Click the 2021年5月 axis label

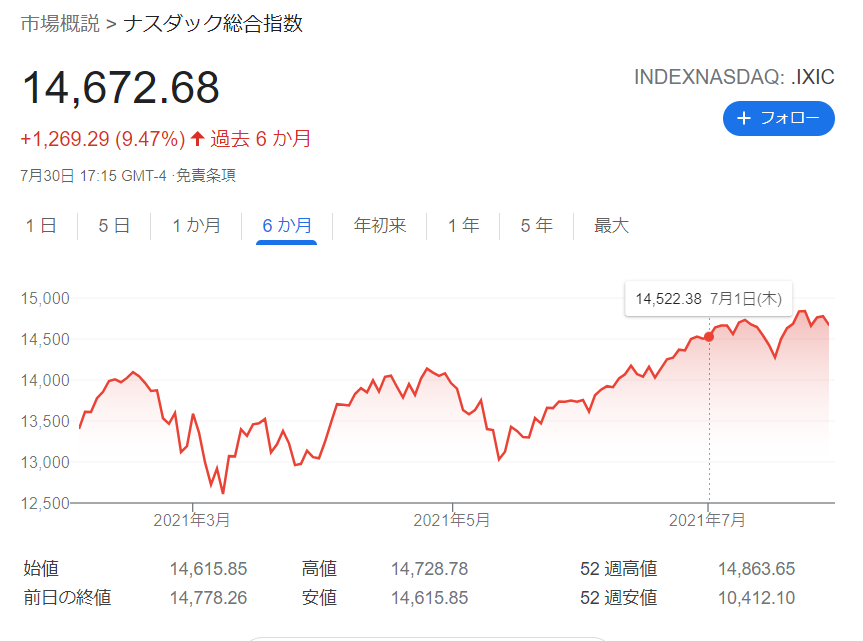[x=452, y=520]
